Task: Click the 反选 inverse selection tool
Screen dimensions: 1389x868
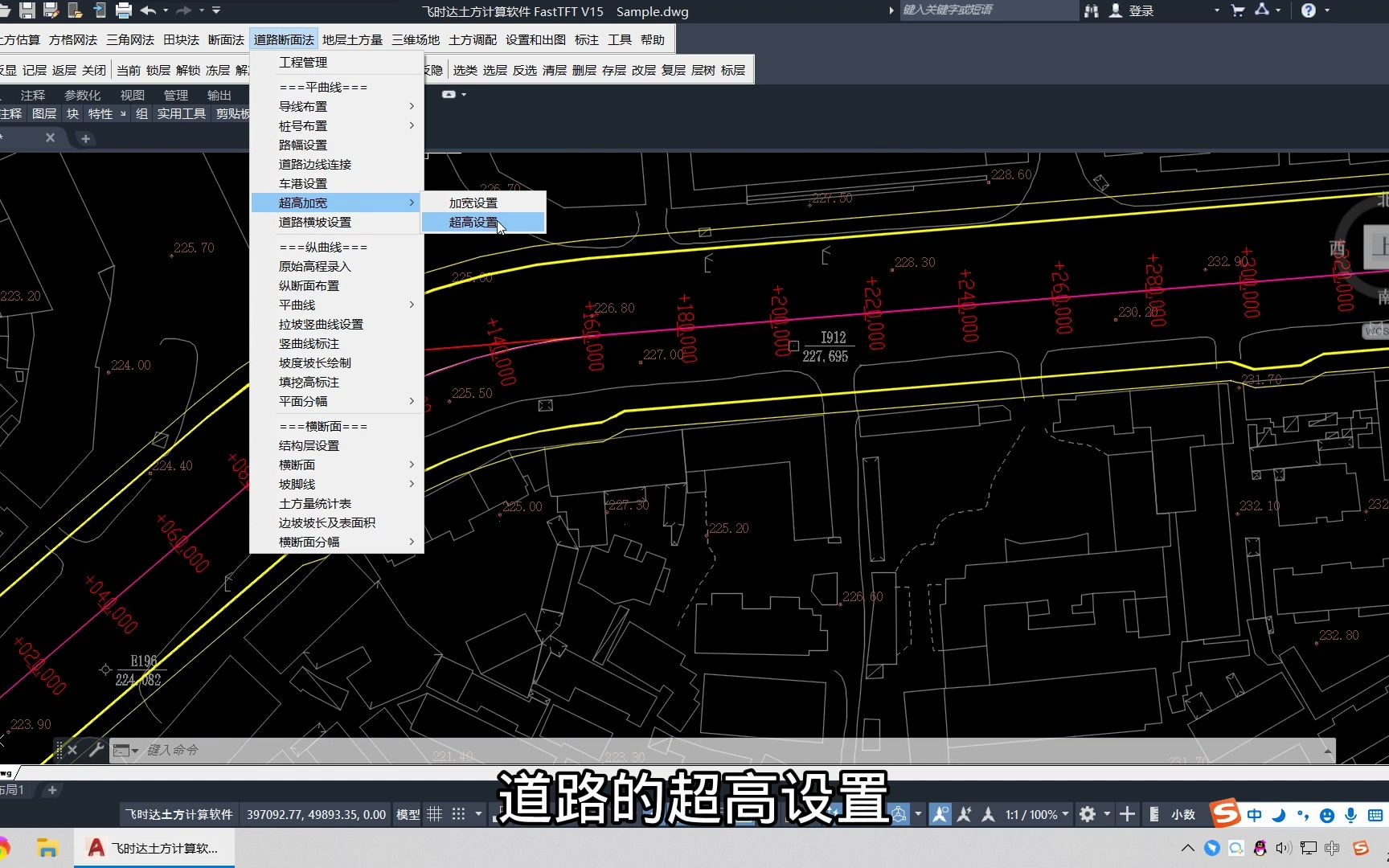Action: coord(525,70)
